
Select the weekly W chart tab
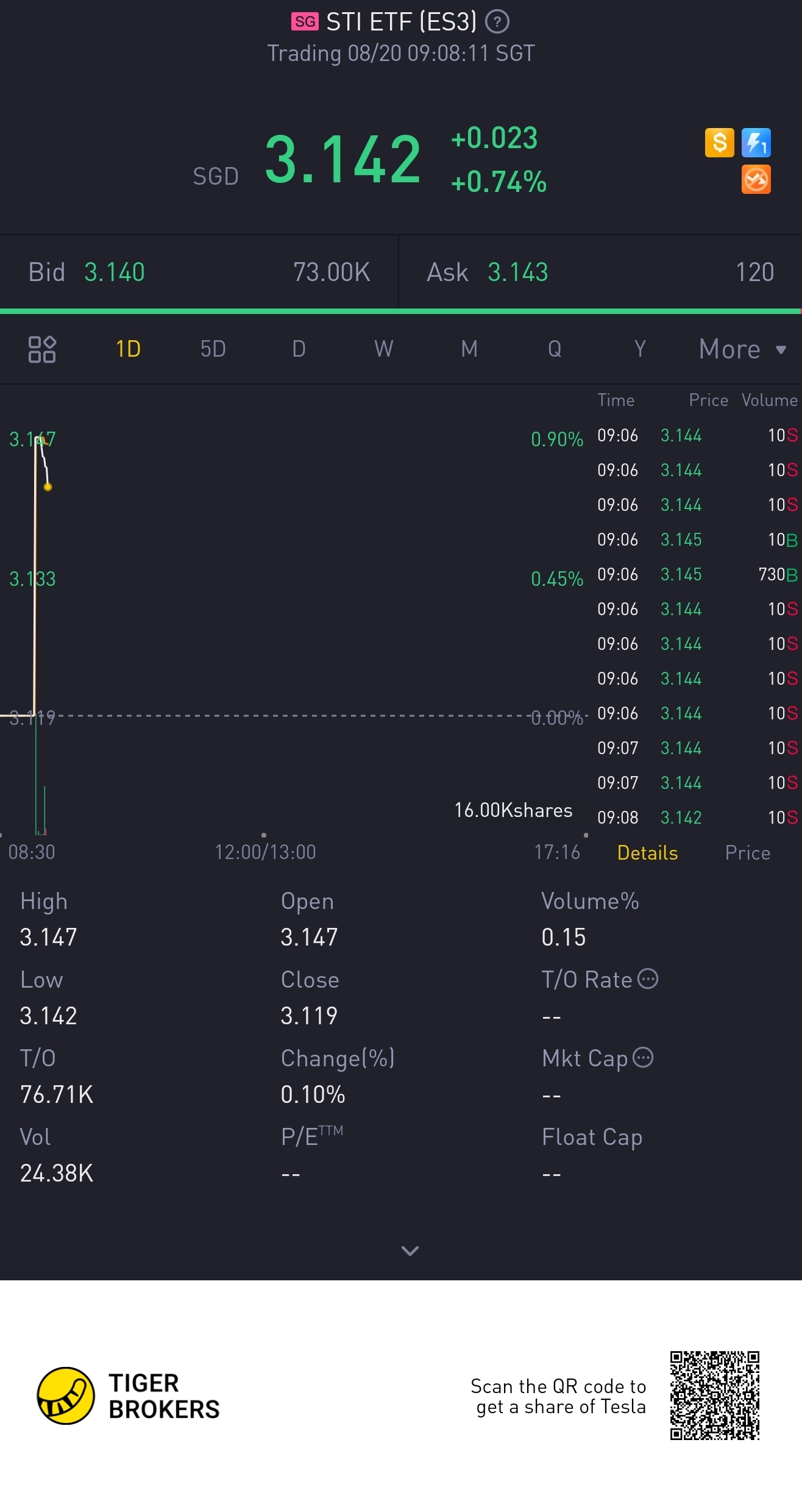pyautogui.click(x=383, y=349)
